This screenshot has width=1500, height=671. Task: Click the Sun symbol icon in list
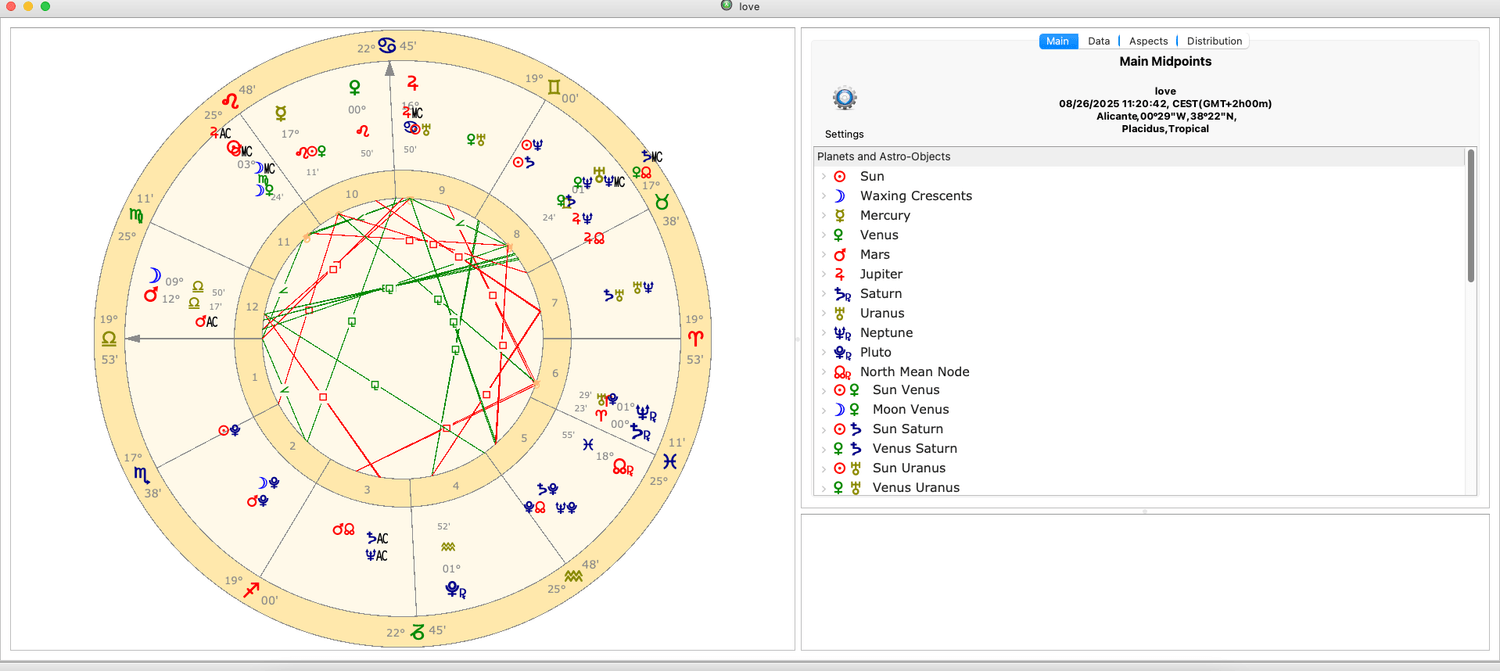[840, 177]
